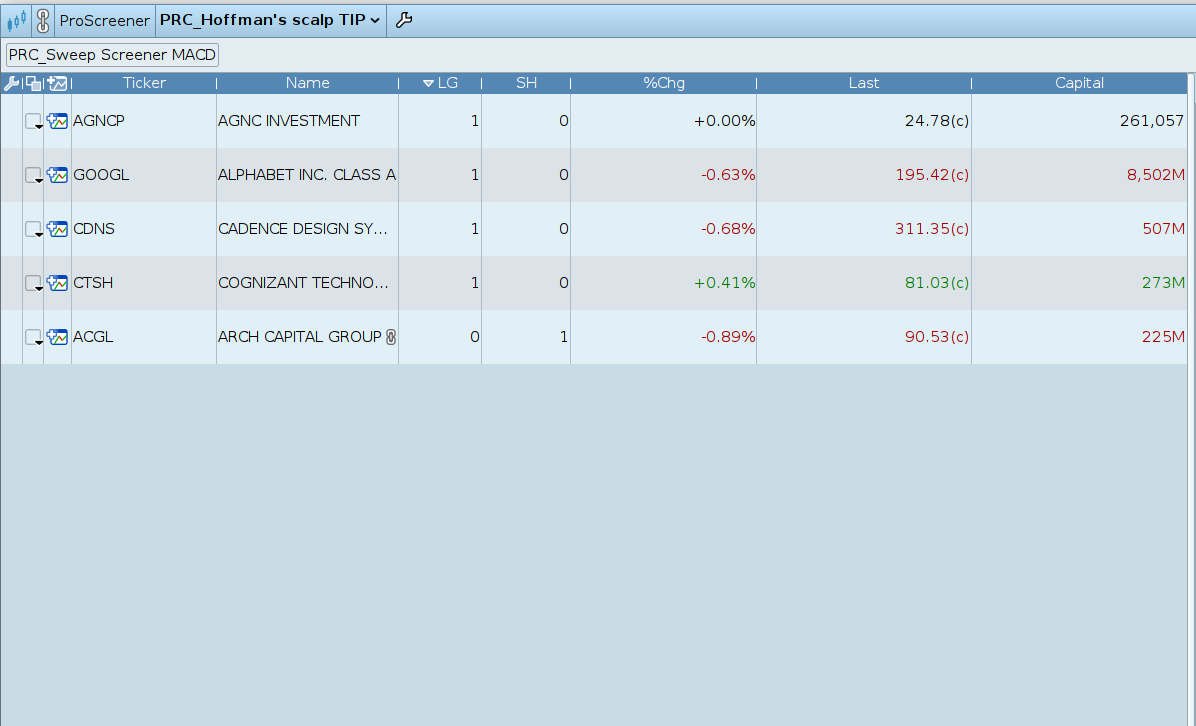Click the 311.35(c) last price
The width and height of the screenshot is (1196, 726).
pyautogui.click(x=932, y=229)
